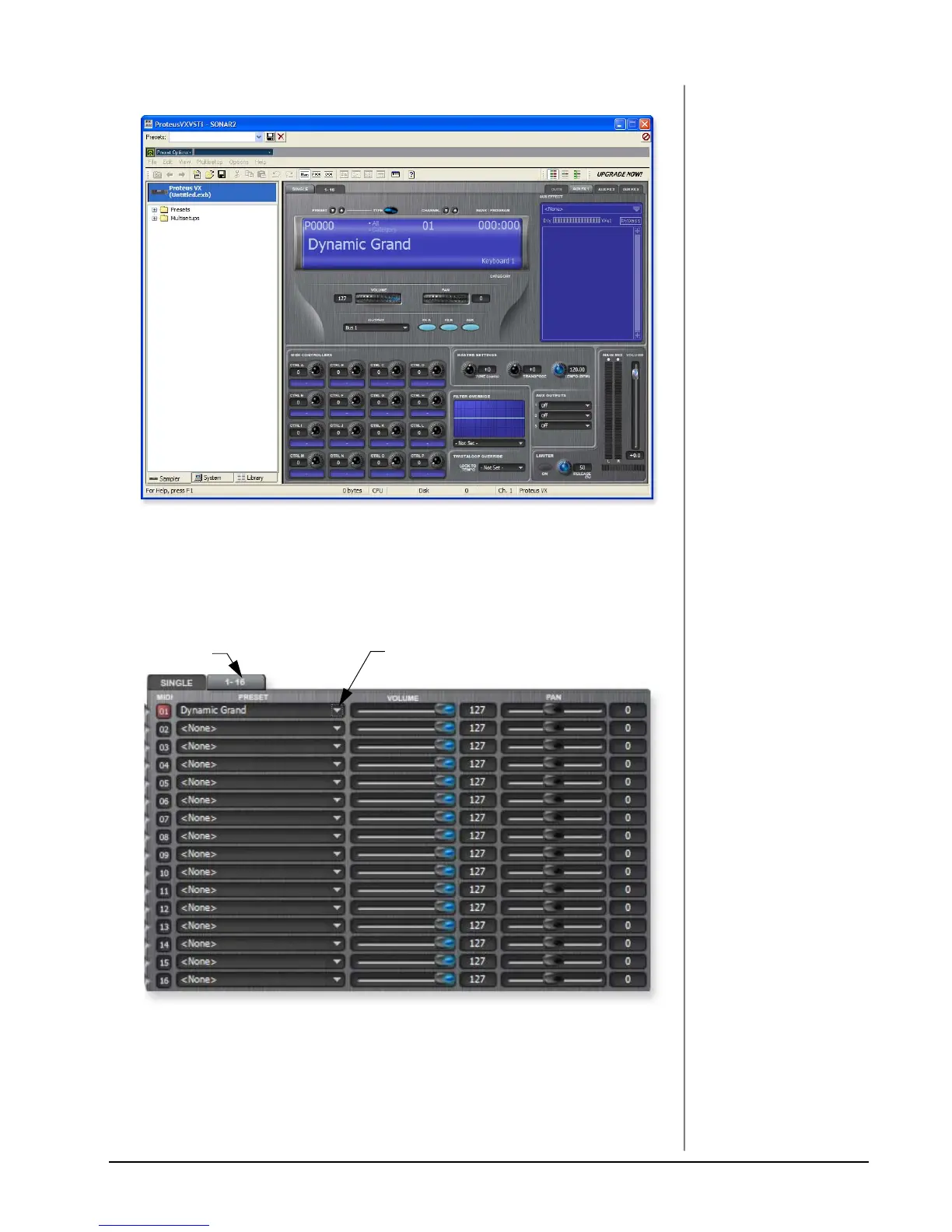Viewport: 952px width, 1232px height.
Task: Open the Aux Outputs 1 Off dropdown
Action: (x=565, y=405)
